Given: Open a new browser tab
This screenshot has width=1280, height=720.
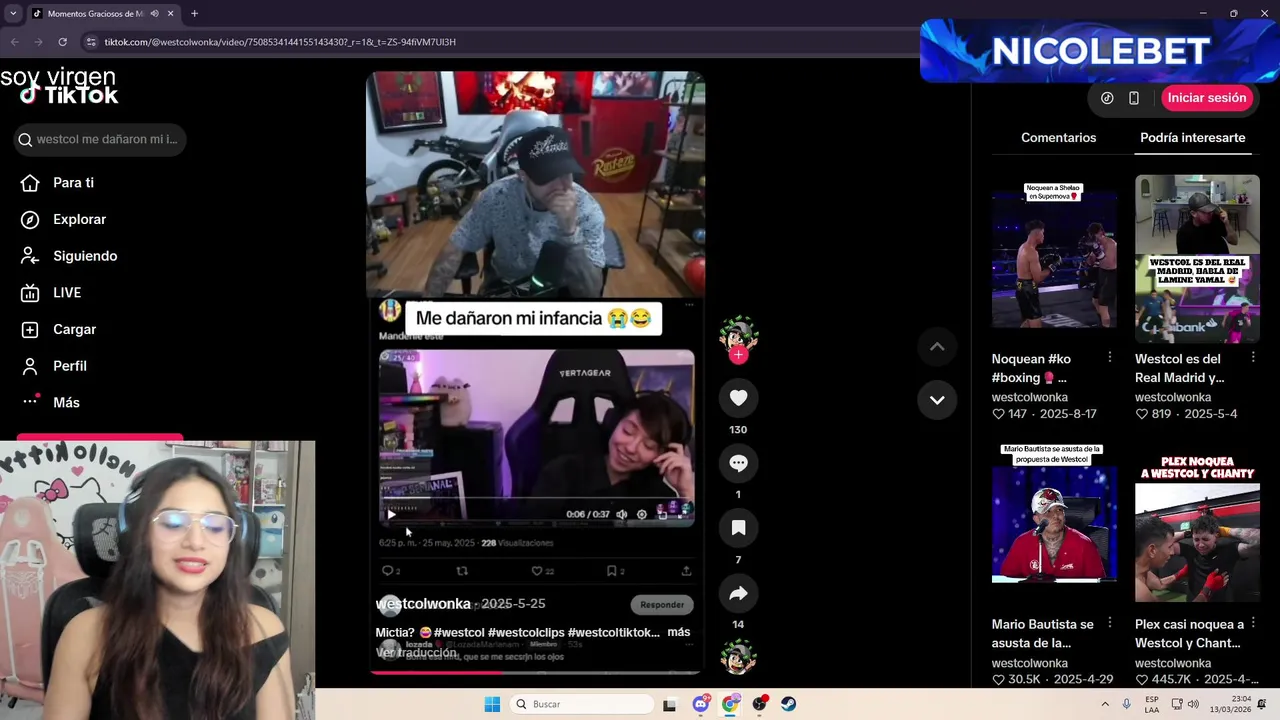Looking at the screenshot, I should click(x=194, y=14).
